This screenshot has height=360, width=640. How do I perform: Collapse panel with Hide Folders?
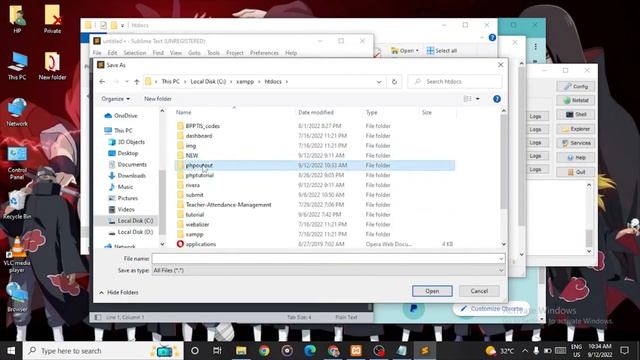[x=119, y=292]
